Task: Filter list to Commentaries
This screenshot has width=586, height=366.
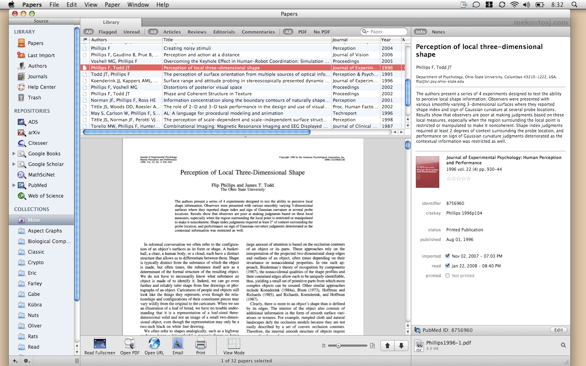Action: coord(258,32)
